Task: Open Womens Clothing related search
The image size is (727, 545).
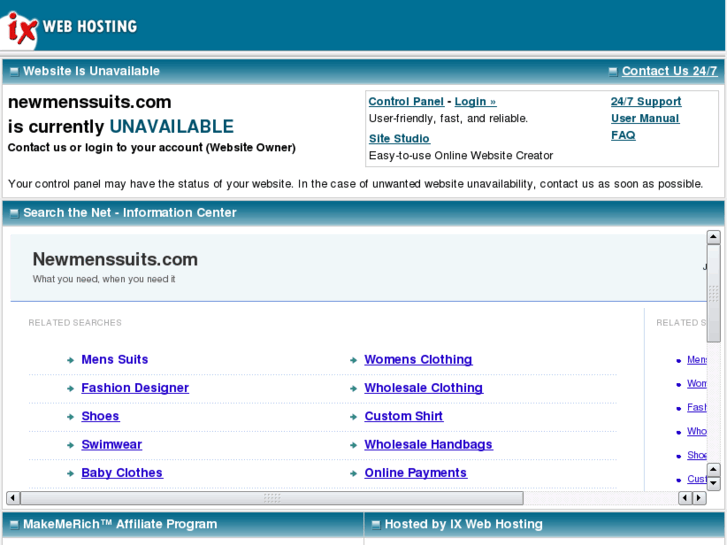Action: (418, 359)
